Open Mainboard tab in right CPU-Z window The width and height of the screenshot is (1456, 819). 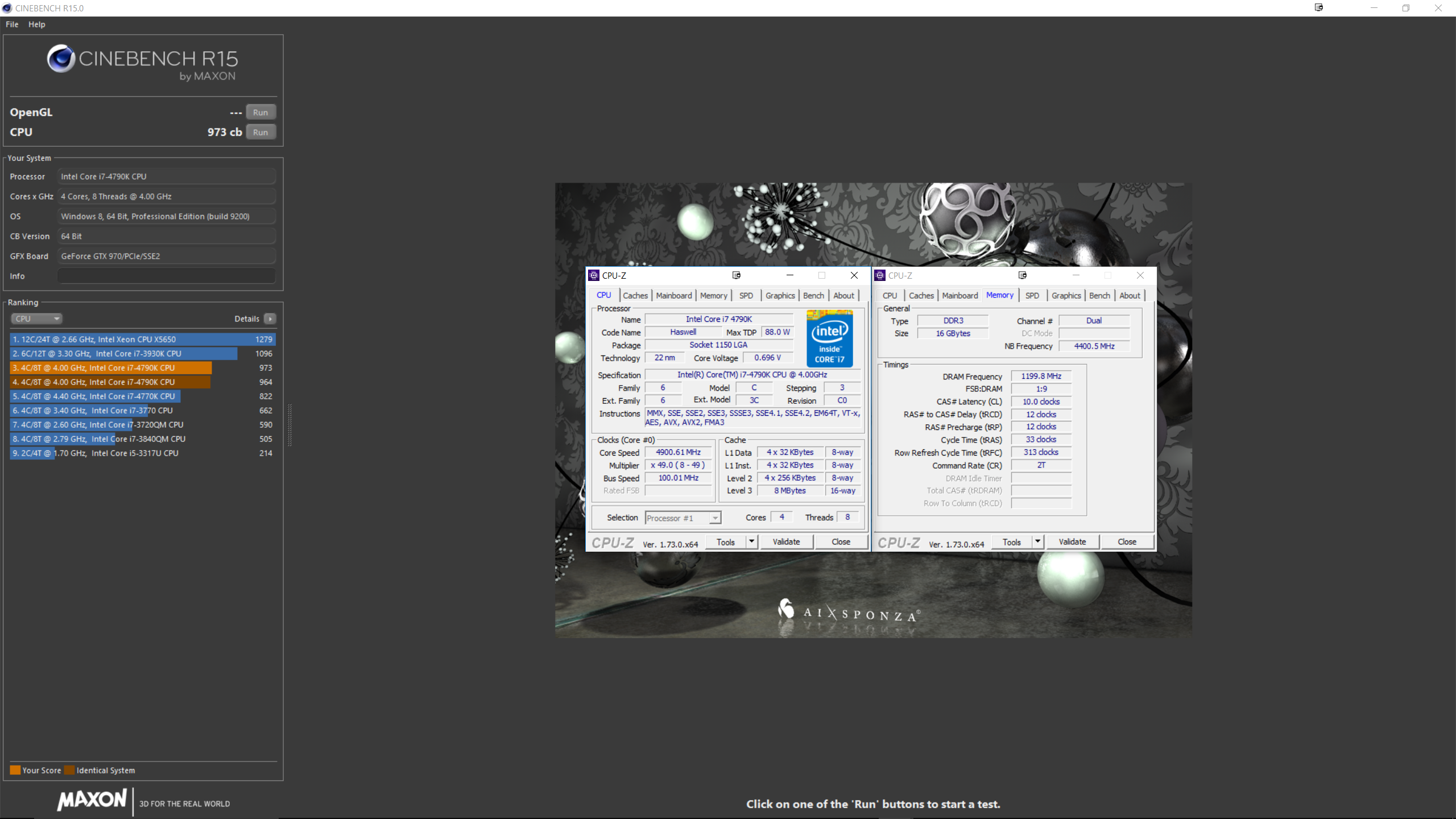[x=960, y=295]
